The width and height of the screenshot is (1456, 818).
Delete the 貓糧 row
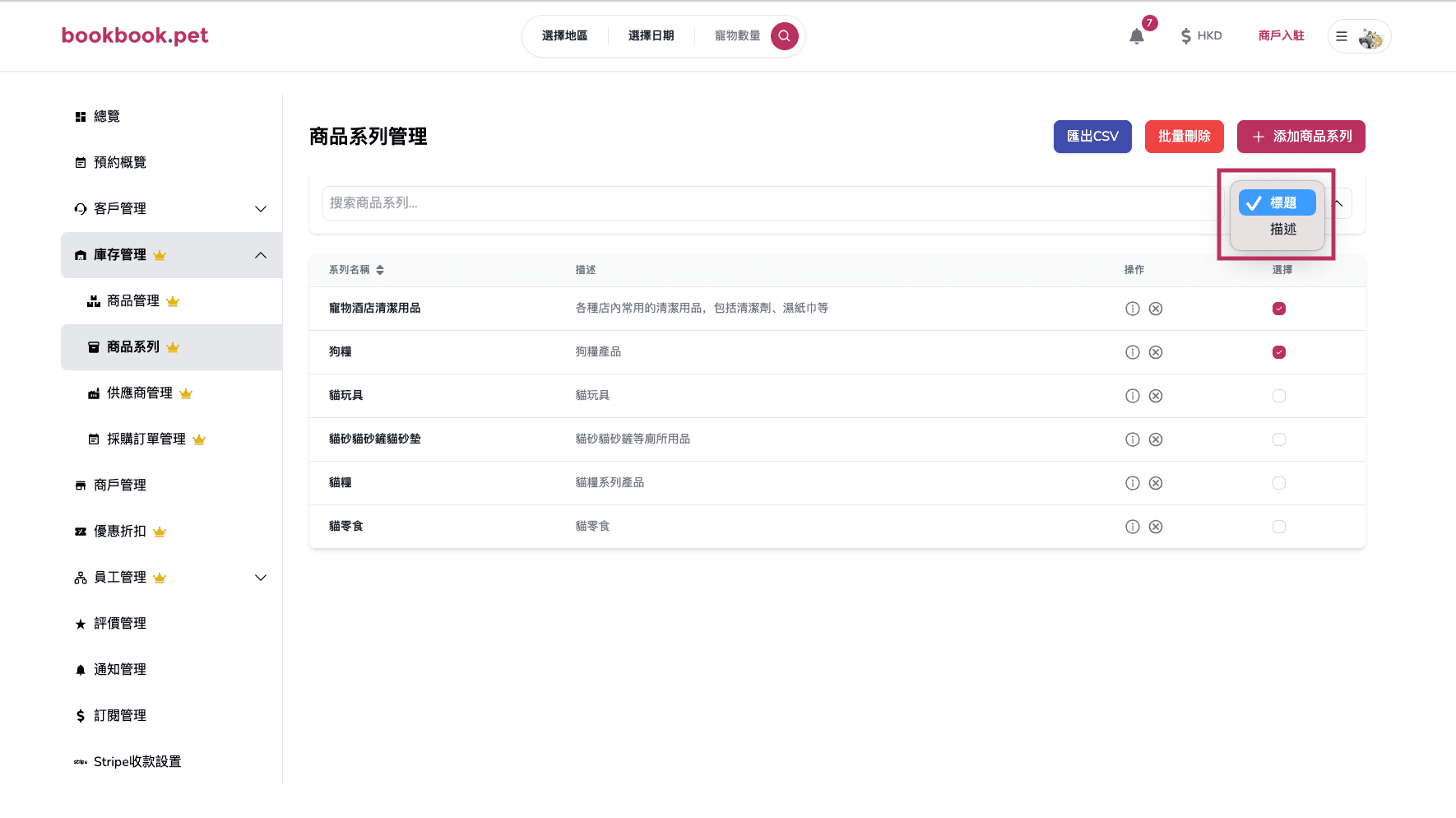coord(1156,483)
